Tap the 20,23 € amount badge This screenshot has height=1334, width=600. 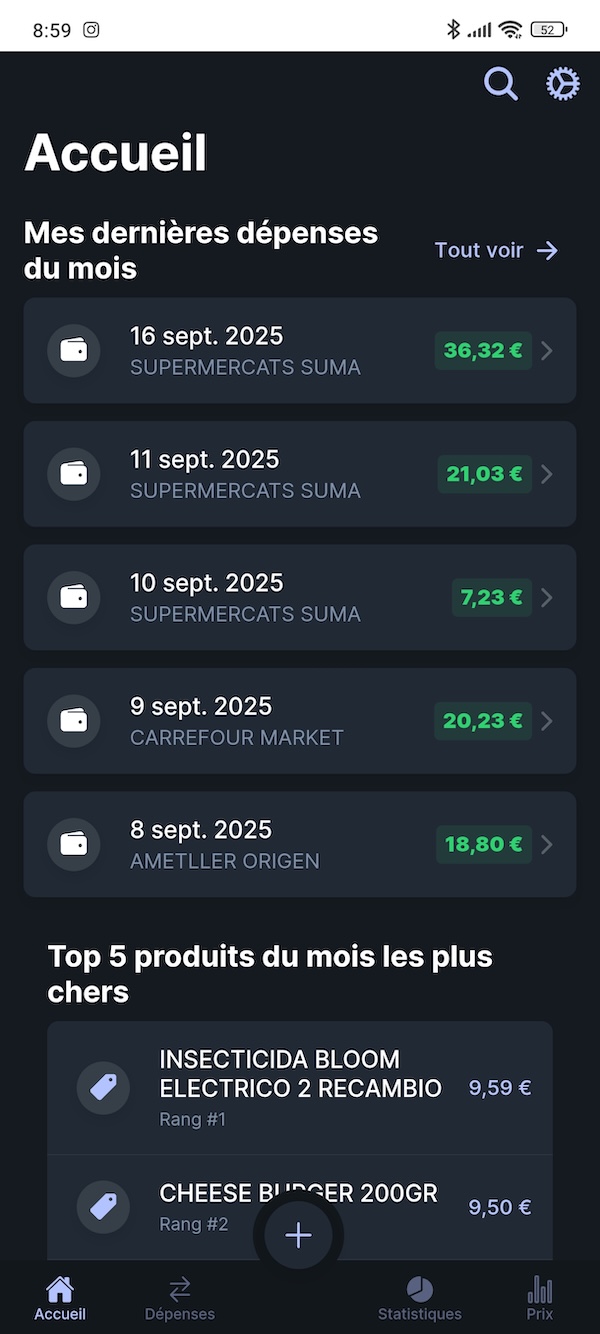(x=483, y=721)
